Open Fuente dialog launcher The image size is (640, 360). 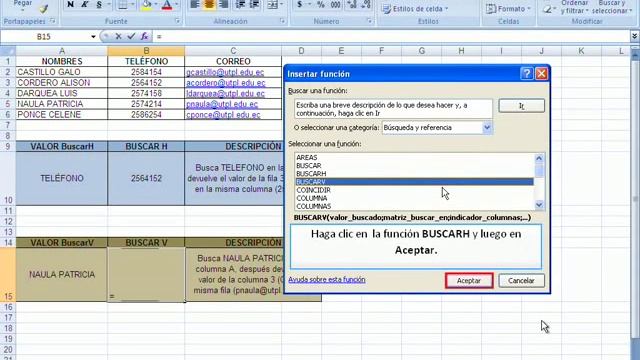tap(177, 21)
